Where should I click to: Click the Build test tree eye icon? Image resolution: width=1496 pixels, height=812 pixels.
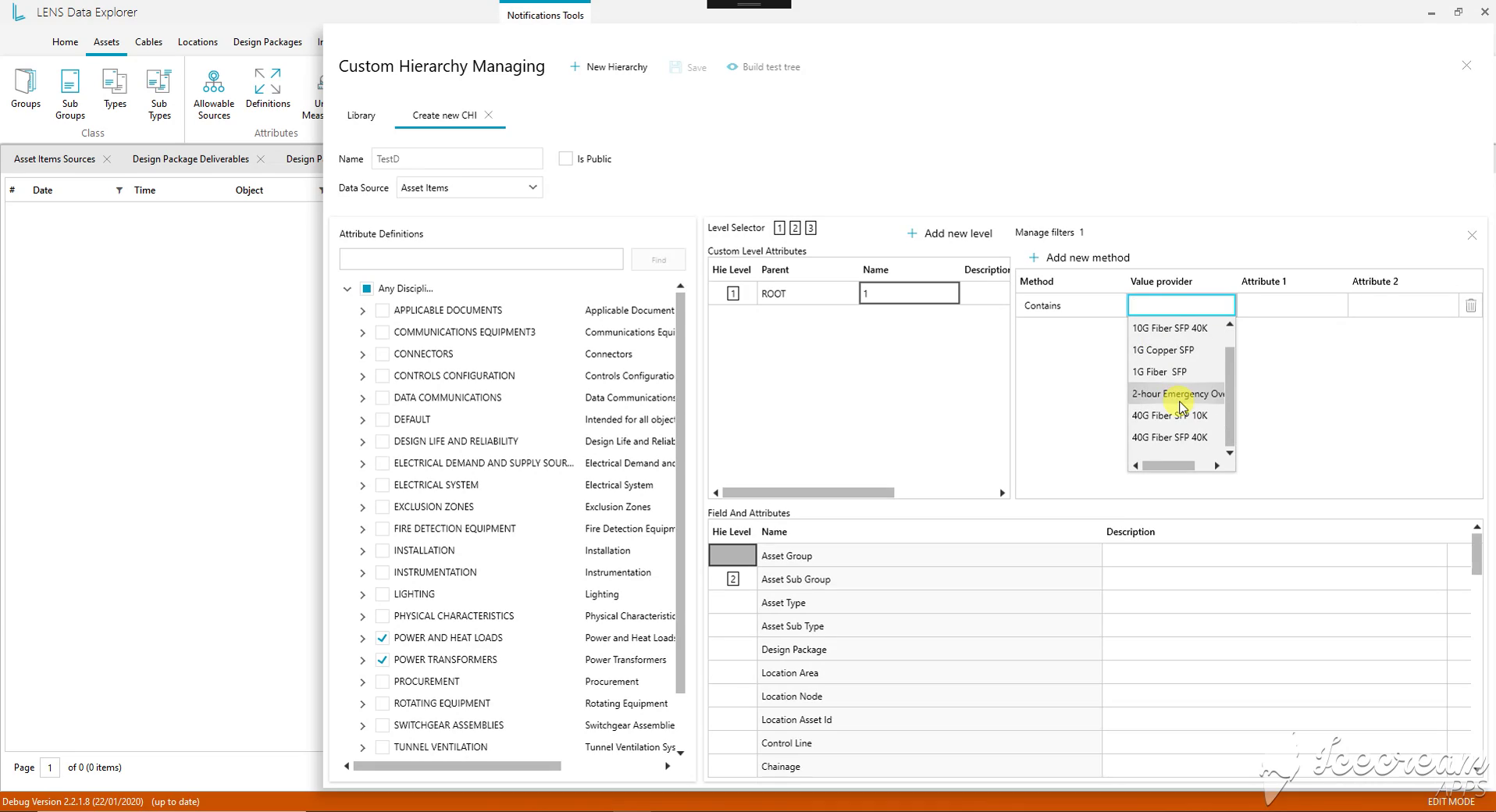pyautogui.click(x=732, y=67)
